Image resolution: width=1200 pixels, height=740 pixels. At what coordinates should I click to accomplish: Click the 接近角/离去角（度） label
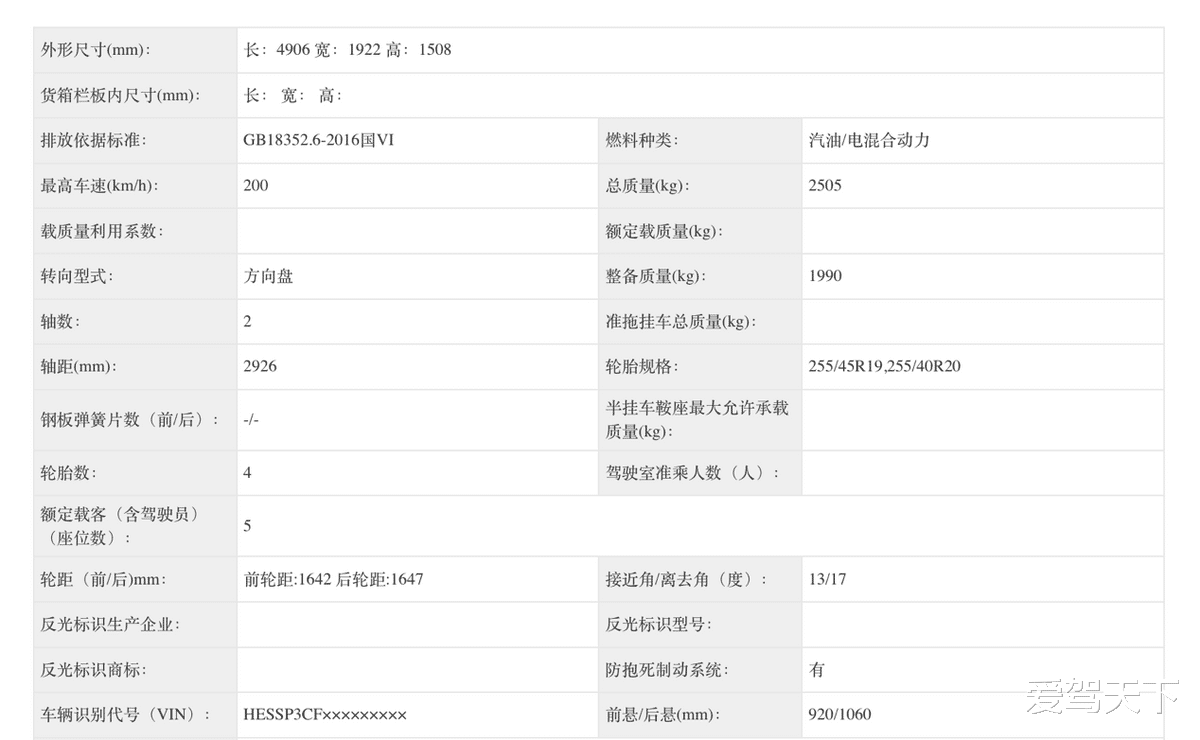(687, 579)
